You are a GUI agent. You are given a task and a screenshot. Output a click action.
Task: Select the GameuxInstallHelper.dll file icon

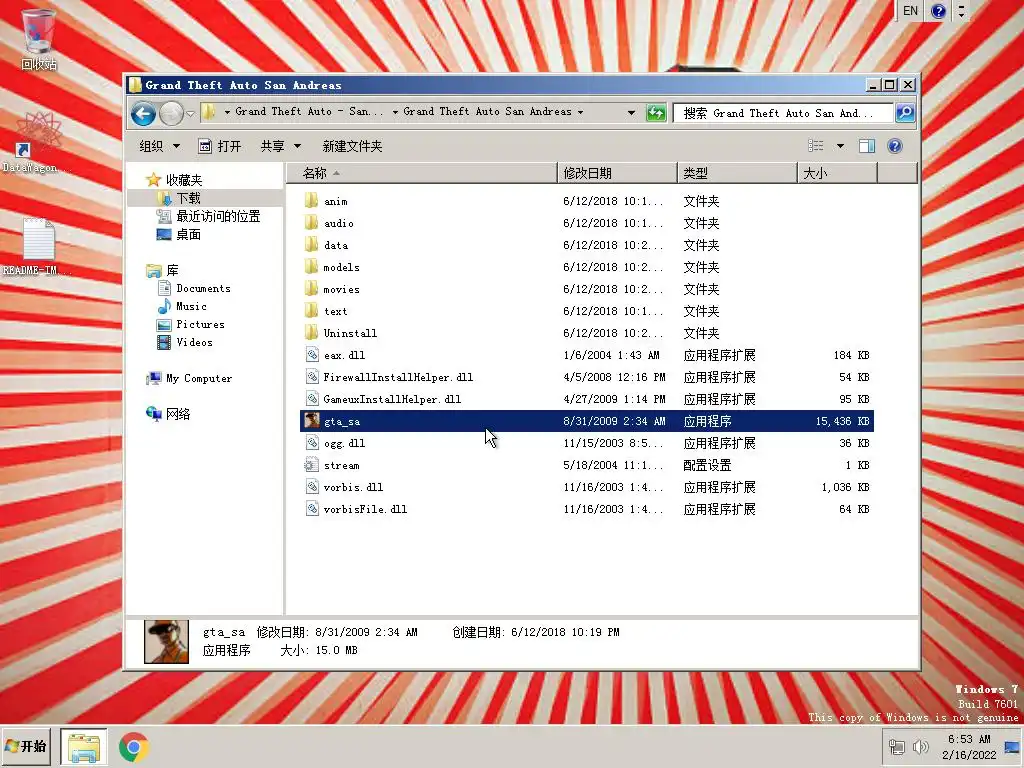pos(312,399)
